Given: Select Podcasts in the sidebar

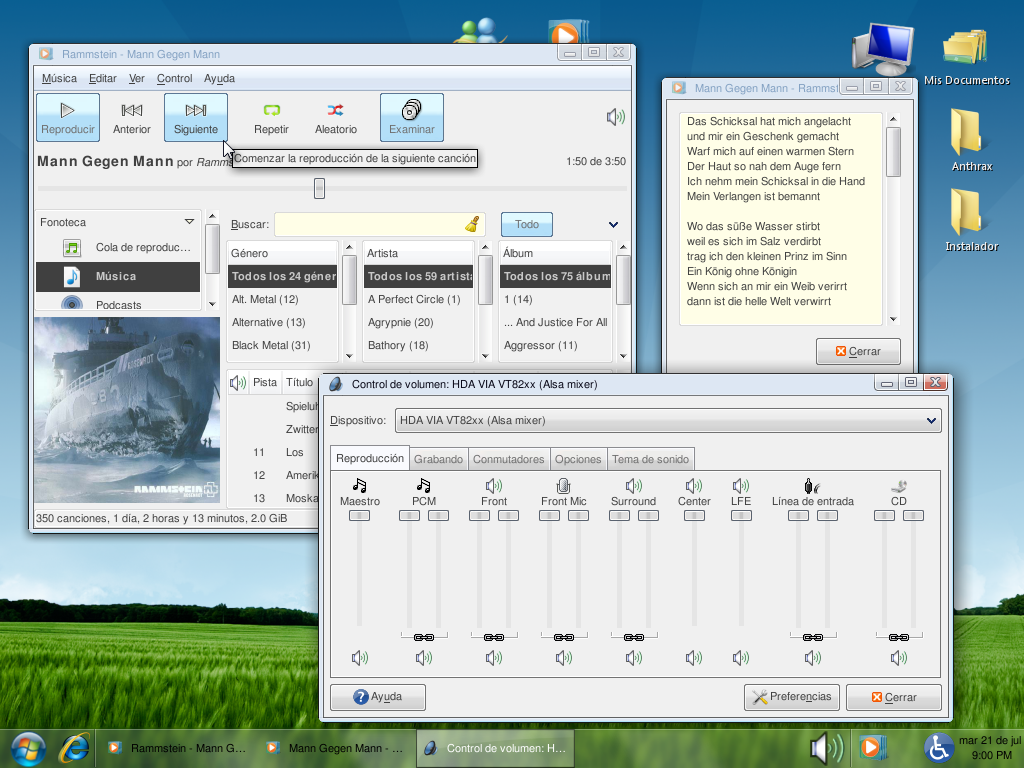Looking at the screenshot, I should pos(118,304).
